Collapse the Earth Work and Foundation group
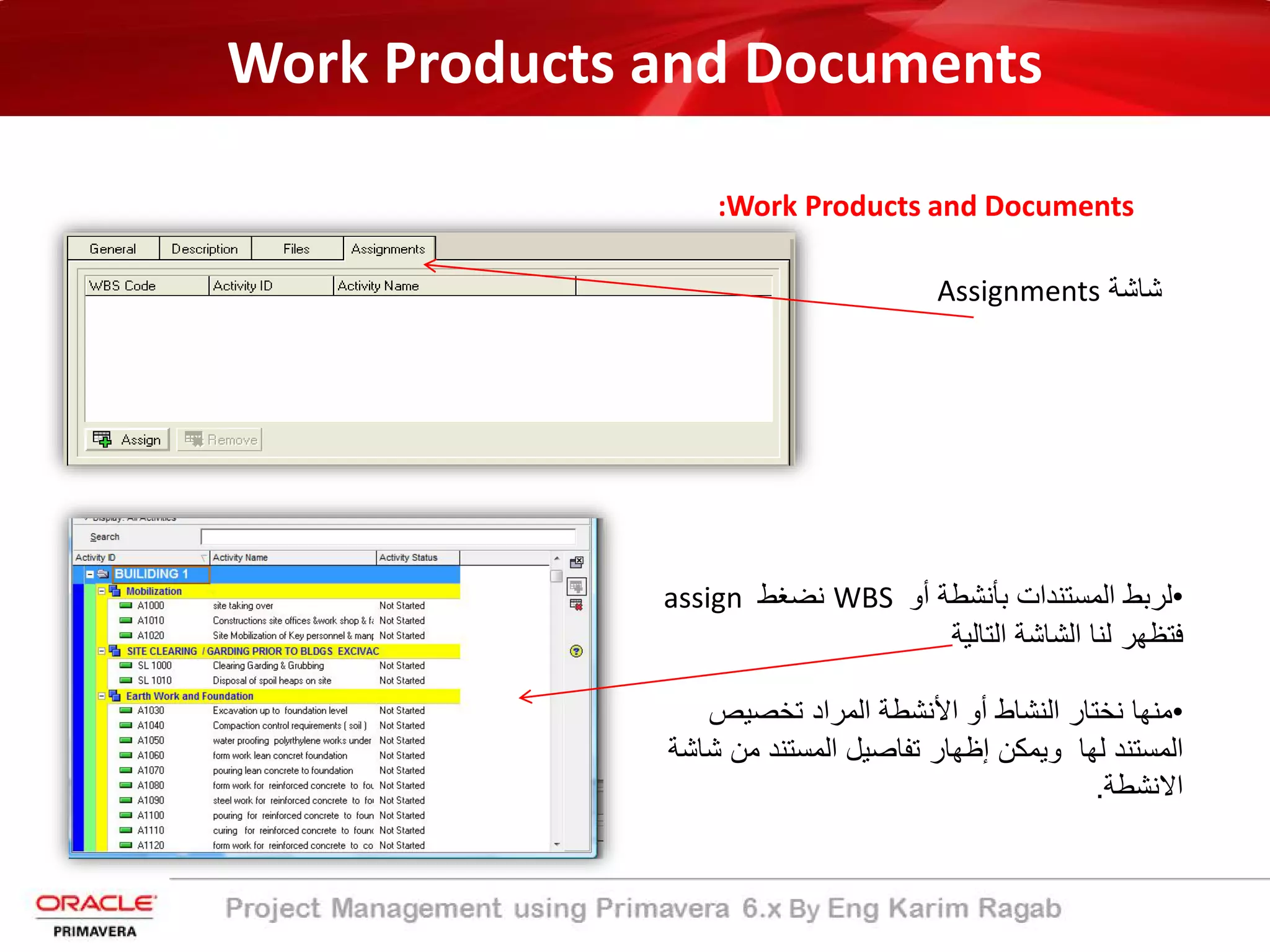Image resolution: width=1270 pixels, height=952 pixels. 102,696
